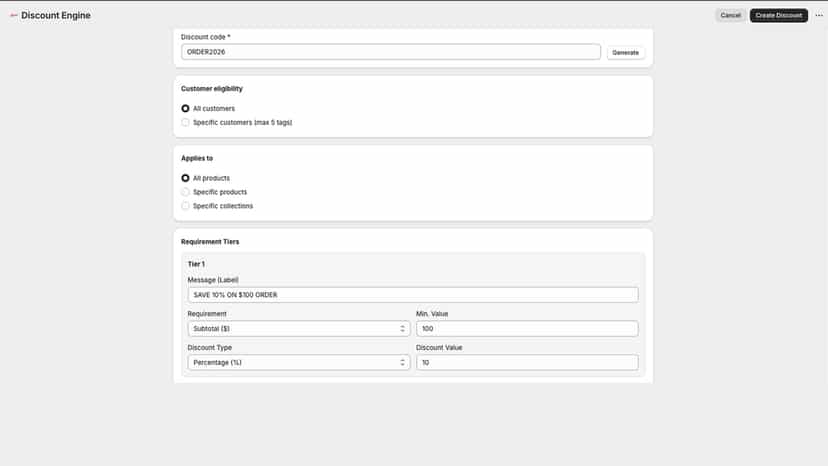The image size is (828, 466).
Task: Open the Discount Type dropdown showing Percentage
Action: tap(299, 362)
